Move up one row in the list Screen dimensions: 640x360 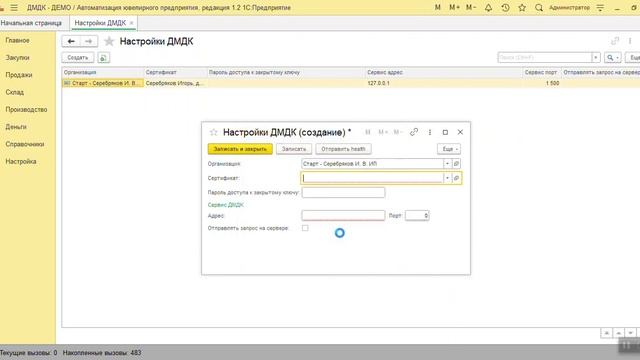(x=619, y=333)
